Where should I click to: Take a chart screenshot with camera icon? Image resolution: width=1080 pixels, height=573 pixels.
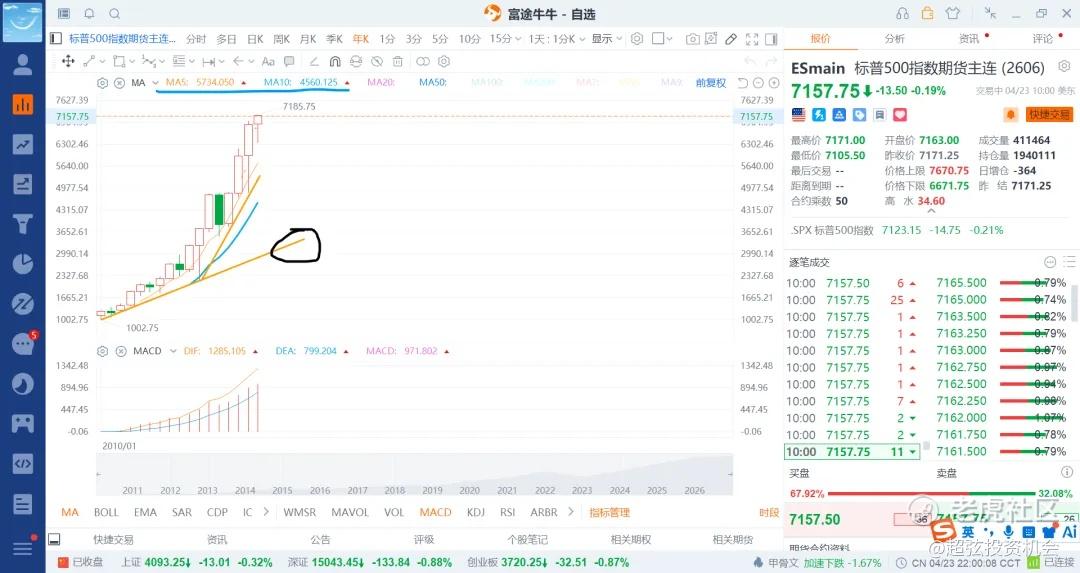pyautogui.click(x=692, y=39)
